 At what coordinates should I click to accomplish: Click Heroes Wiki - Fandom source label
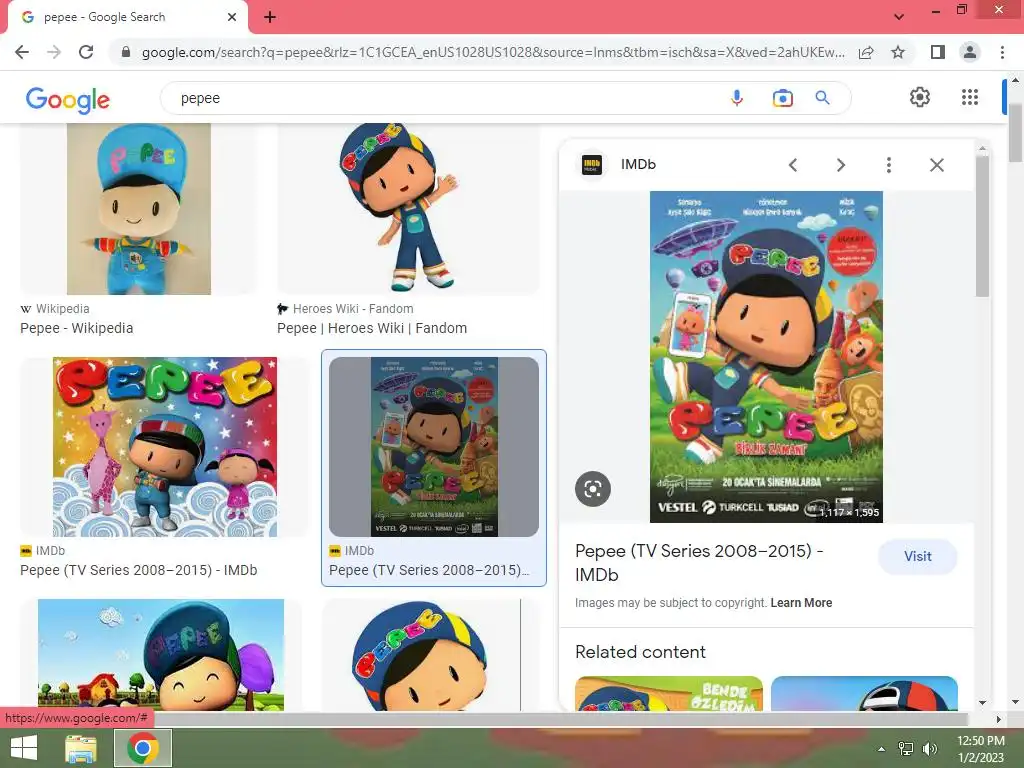click(353, 309)
